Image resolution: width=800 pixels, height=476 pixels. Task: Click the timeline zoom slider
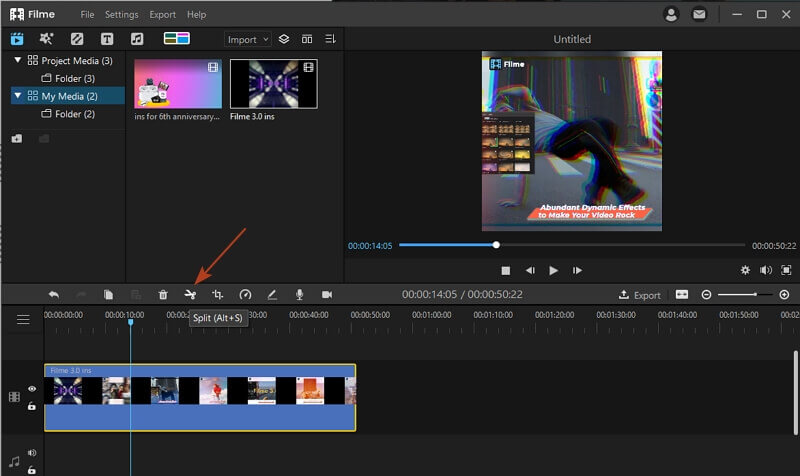click(x=745, y=294)
